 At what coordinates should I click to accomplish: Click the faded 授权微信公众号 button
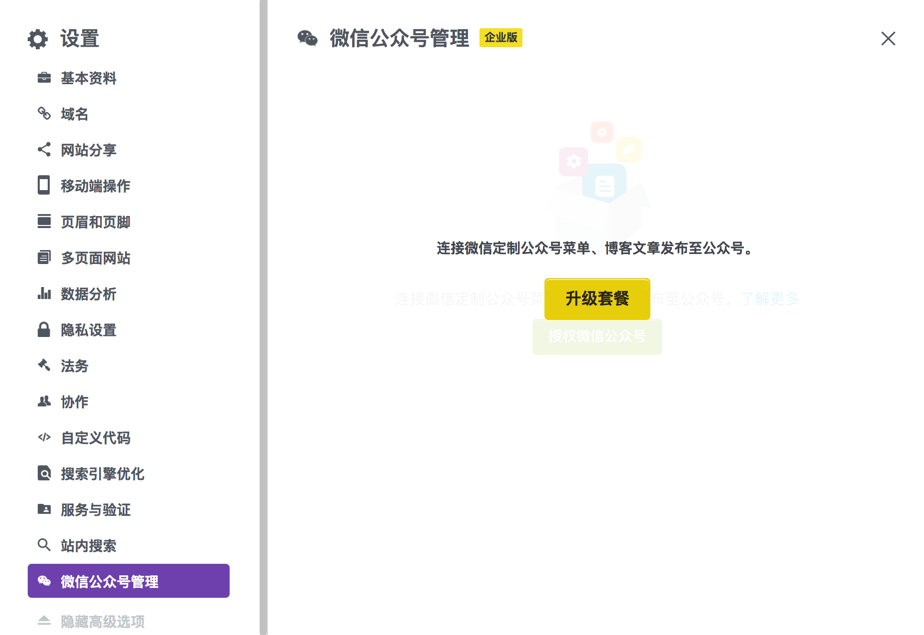click(x=597, y=336)
